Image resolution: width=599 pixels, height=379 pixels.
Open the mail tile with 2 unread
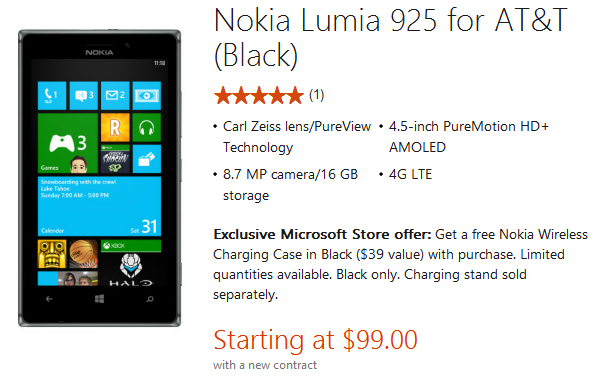click(115, 96)
